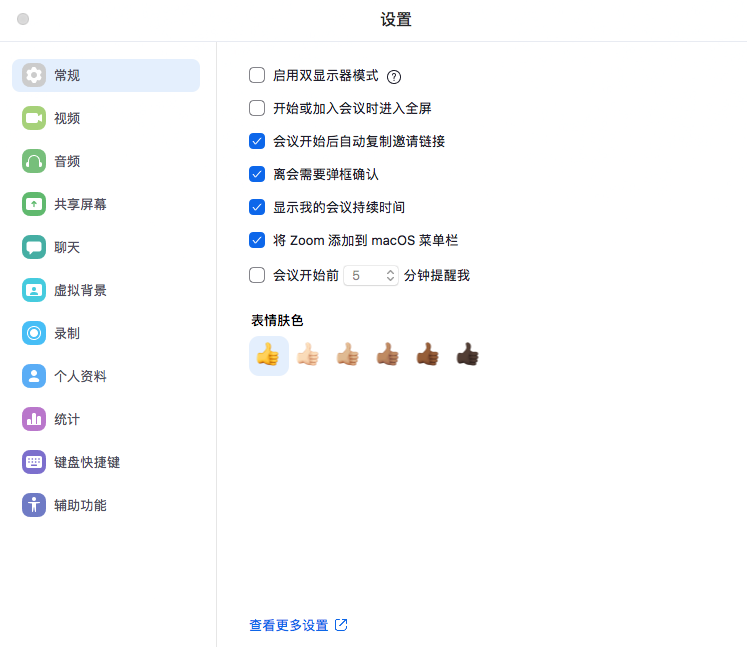Select the medium skin tone thumbs-up
This screenshot has height=647, width=747.
[388, 355]
